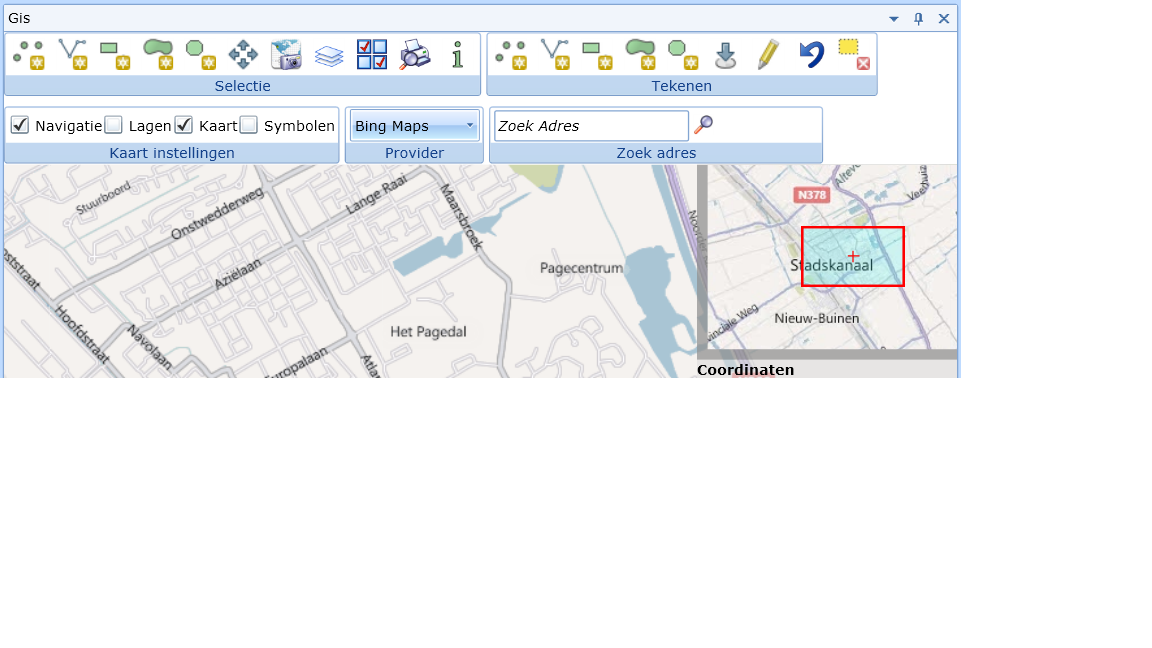Click the address search magnifier icon
Viewport: 1152px width, 648px height.
[x=703, y=124]
